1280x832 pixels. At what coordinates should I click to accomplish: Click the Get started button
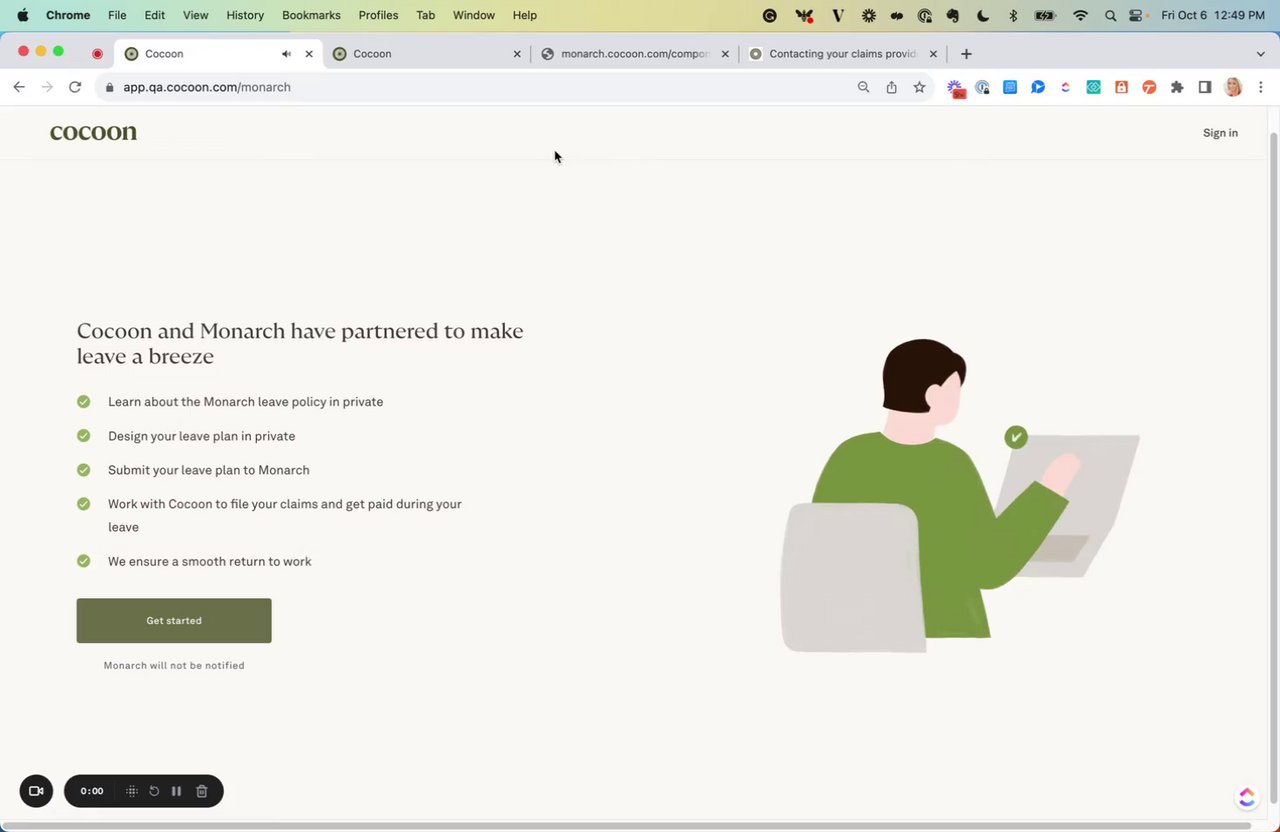174,620
